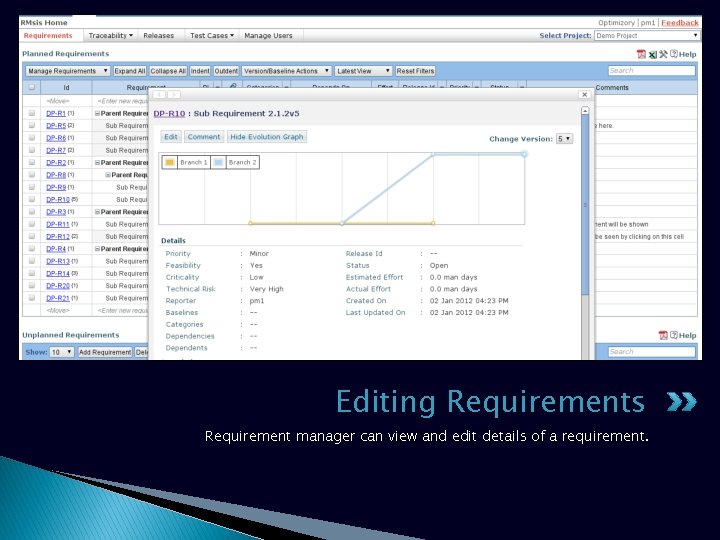Open Help for Unplanned Requirements
Viewport: 720px width, 540px height.
point(683,335)
